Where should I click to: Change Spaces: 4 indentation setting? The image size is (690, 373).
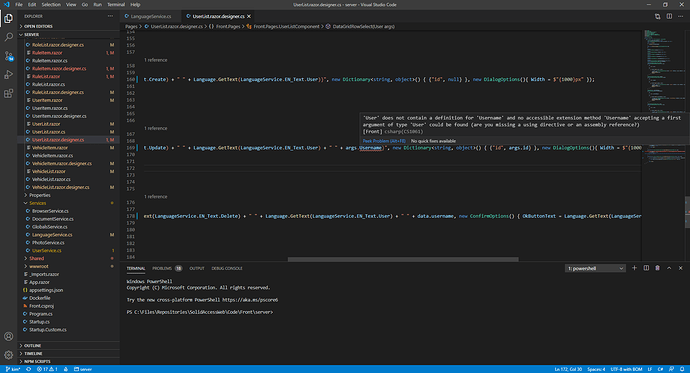coord(596,369)
